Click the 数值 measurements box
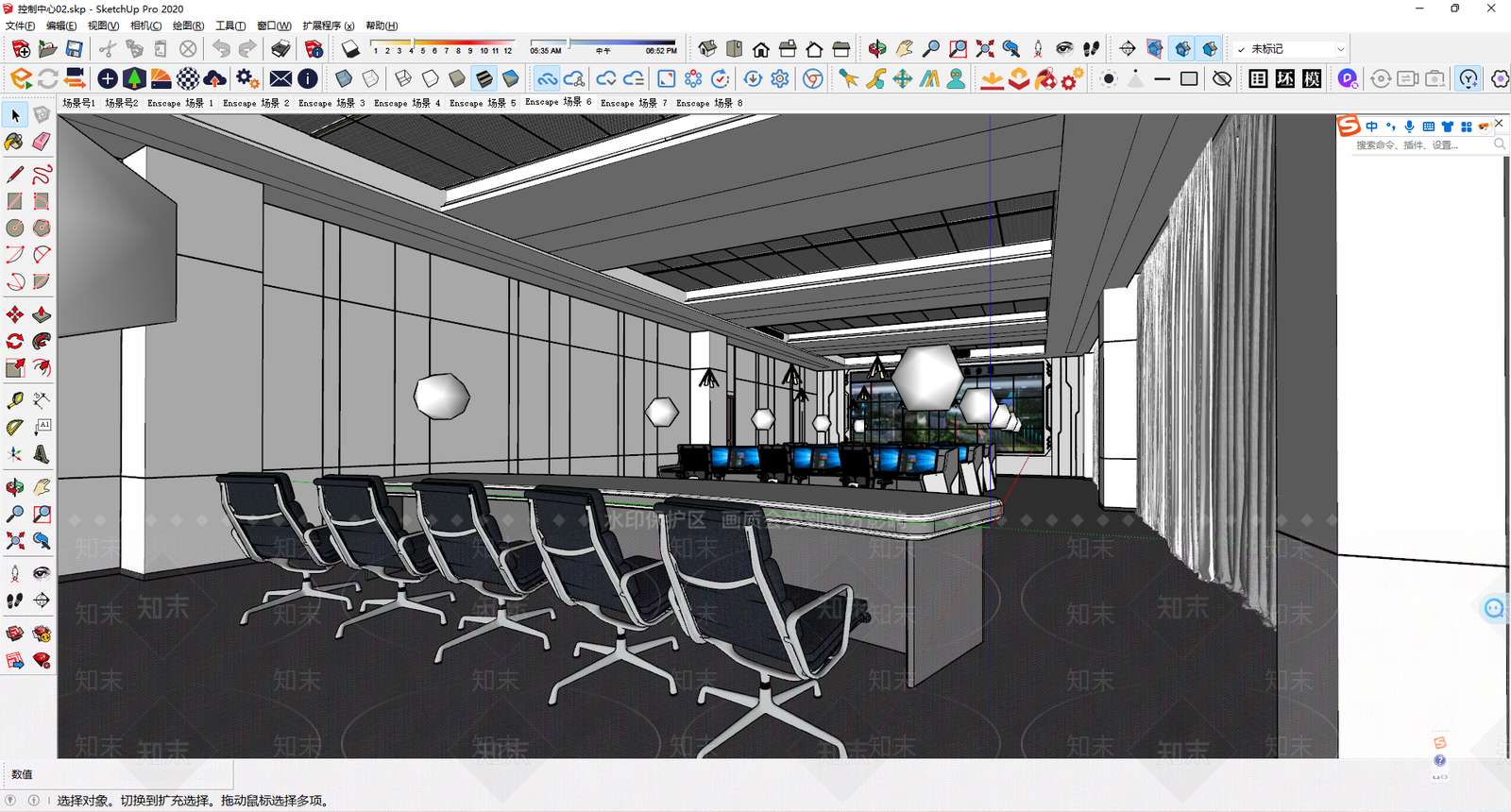1511x812 pixels. (x=117, y=774)
